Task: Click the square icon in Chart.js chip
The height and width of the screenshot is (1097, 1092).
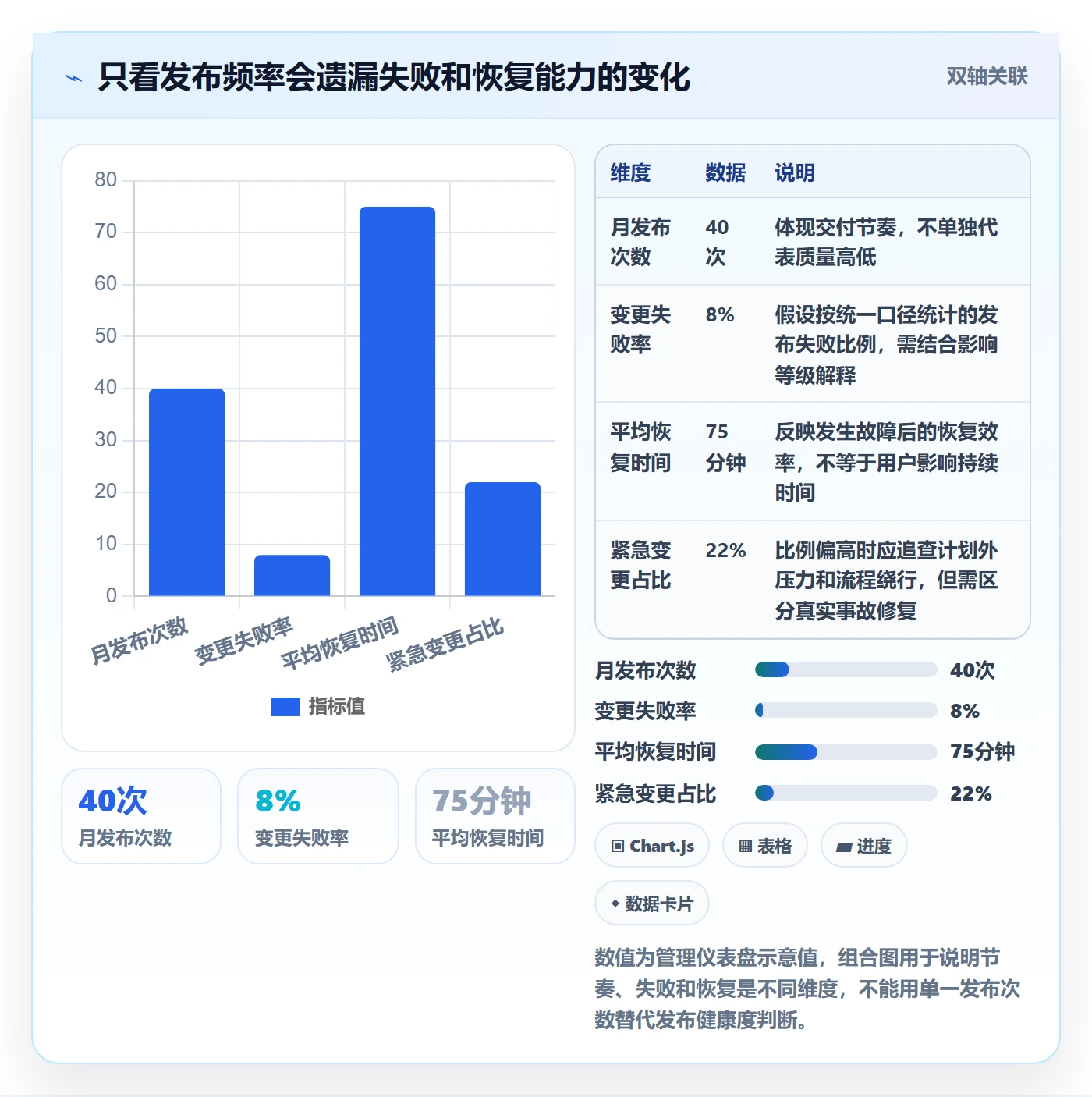Action: point(618,847)
